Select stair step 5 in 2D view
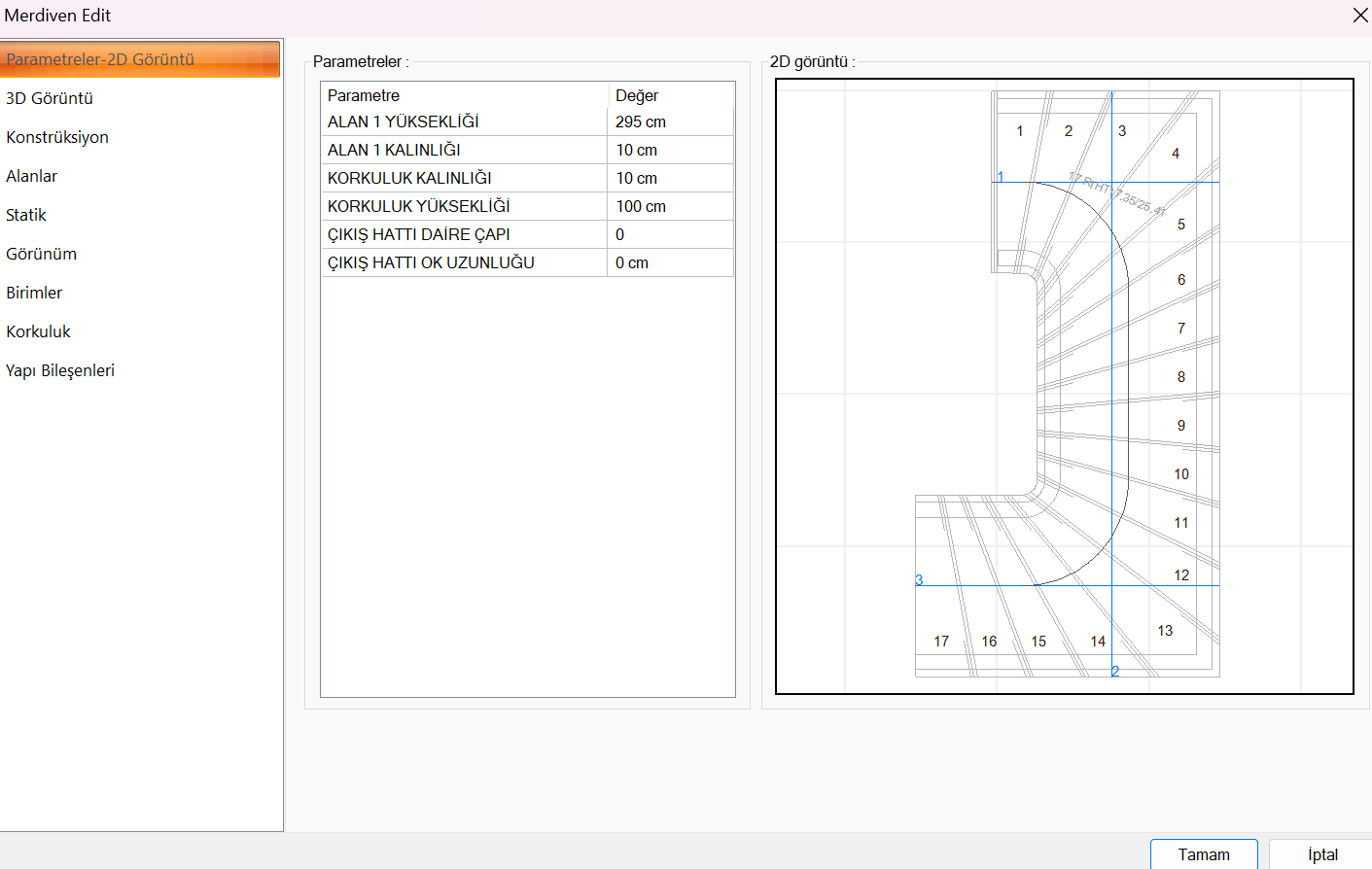 pyautogui.click(x=1181, y=225)
